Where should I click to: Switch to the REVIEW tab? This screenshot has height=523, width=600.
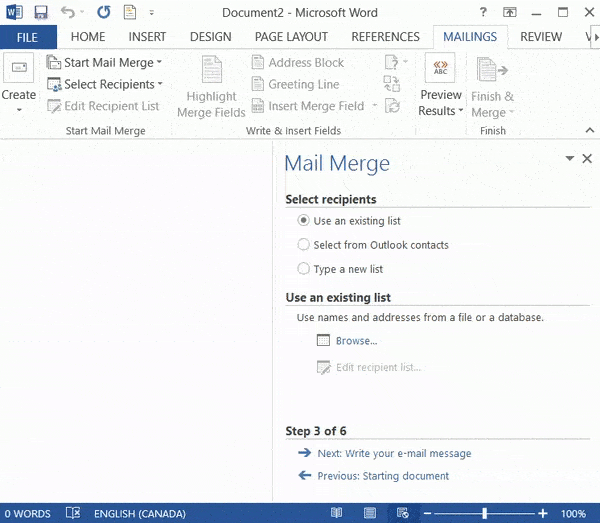click(541, 37)
